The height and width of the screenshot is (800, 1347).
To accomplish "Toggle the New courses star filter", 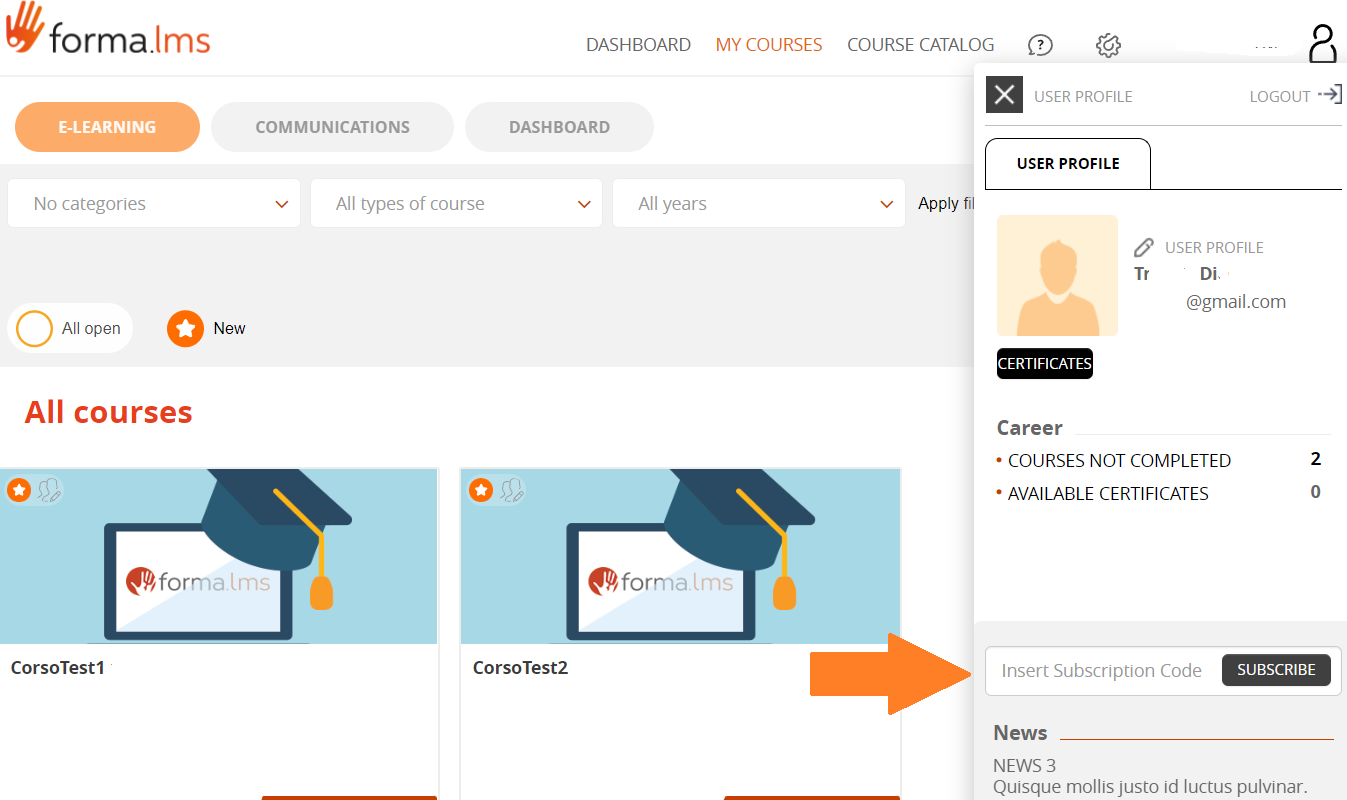I will coord(186,328).
